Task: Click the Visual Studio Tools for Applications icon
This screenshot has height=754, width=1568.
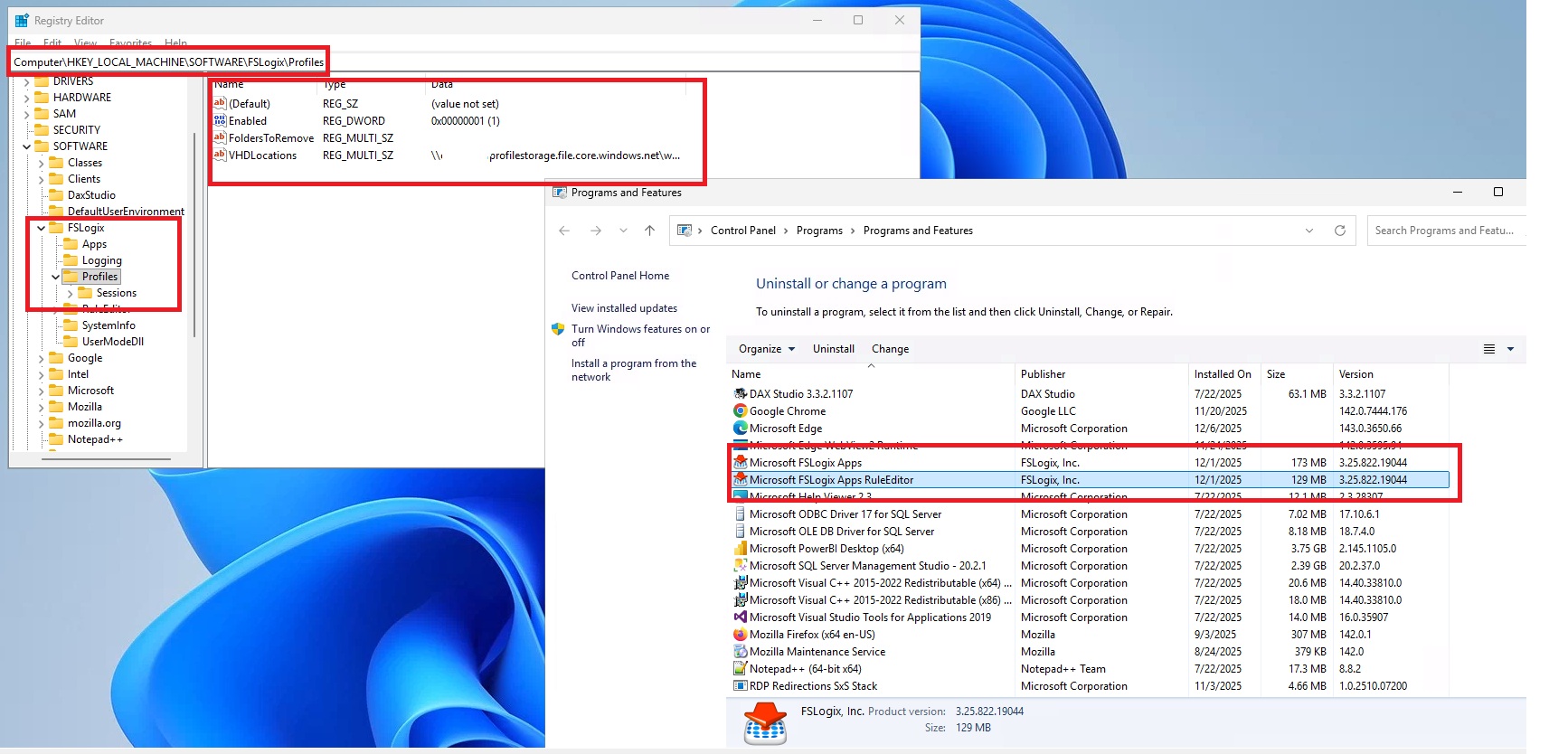Action: pos(740,617)
